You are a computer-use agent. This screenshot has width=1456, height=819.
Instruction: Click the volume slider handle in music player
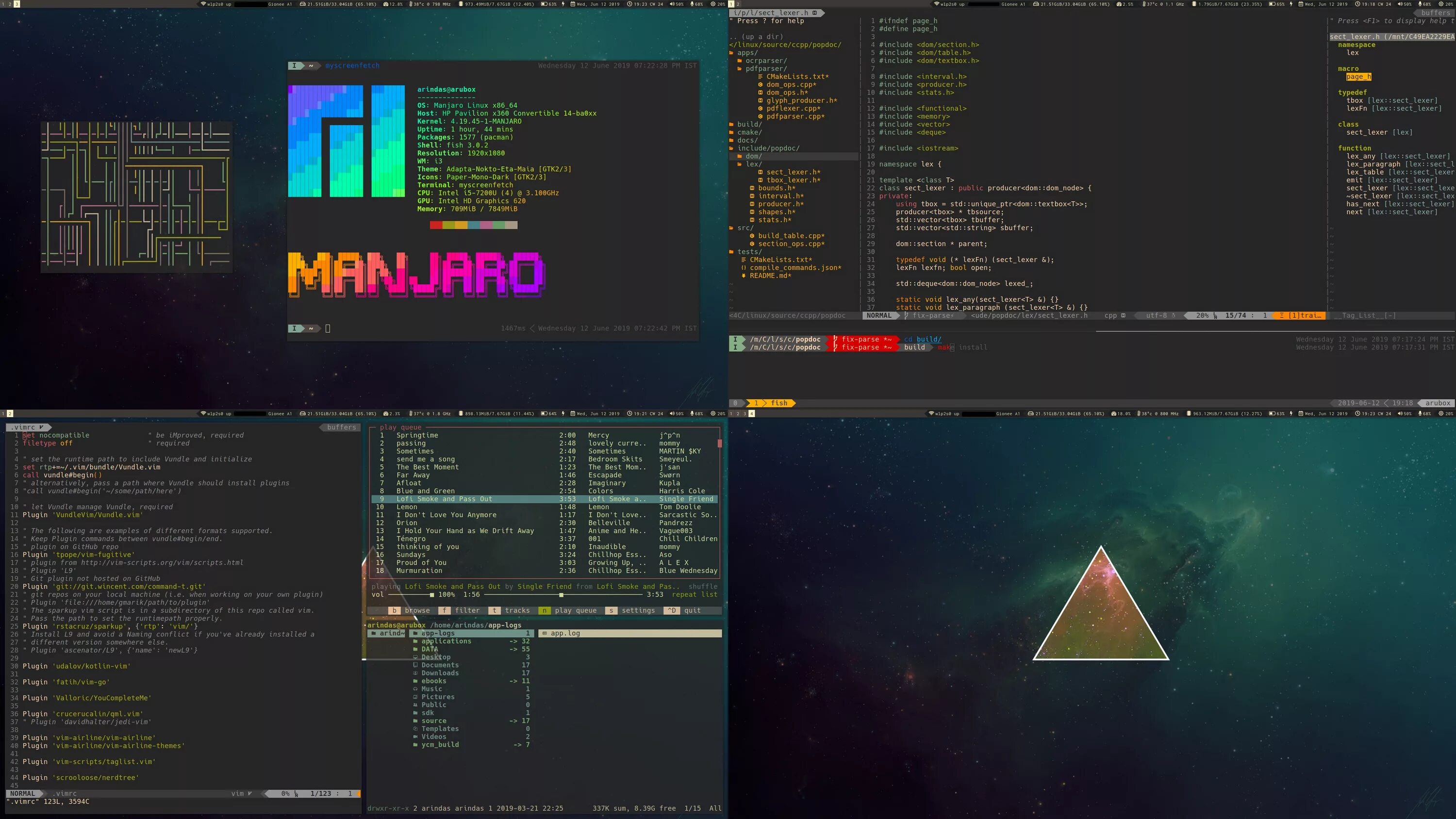click(432, 595)
